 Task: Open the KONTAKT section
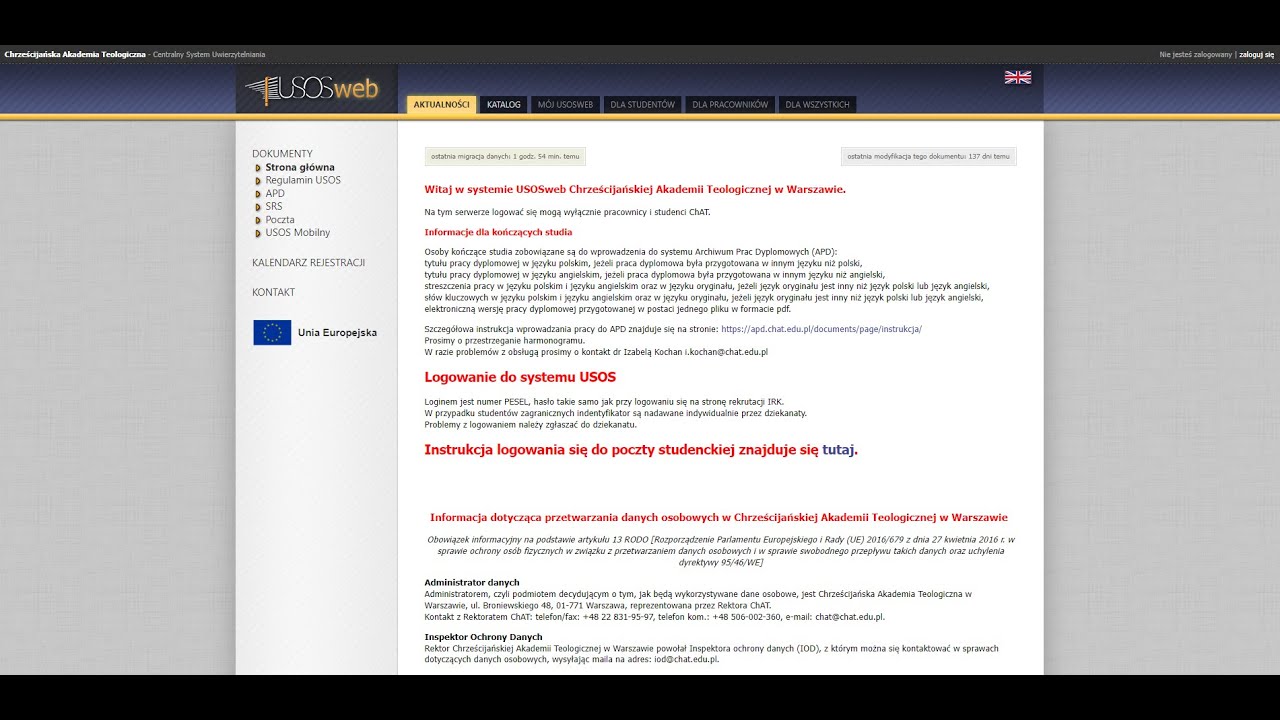(273, 293)
